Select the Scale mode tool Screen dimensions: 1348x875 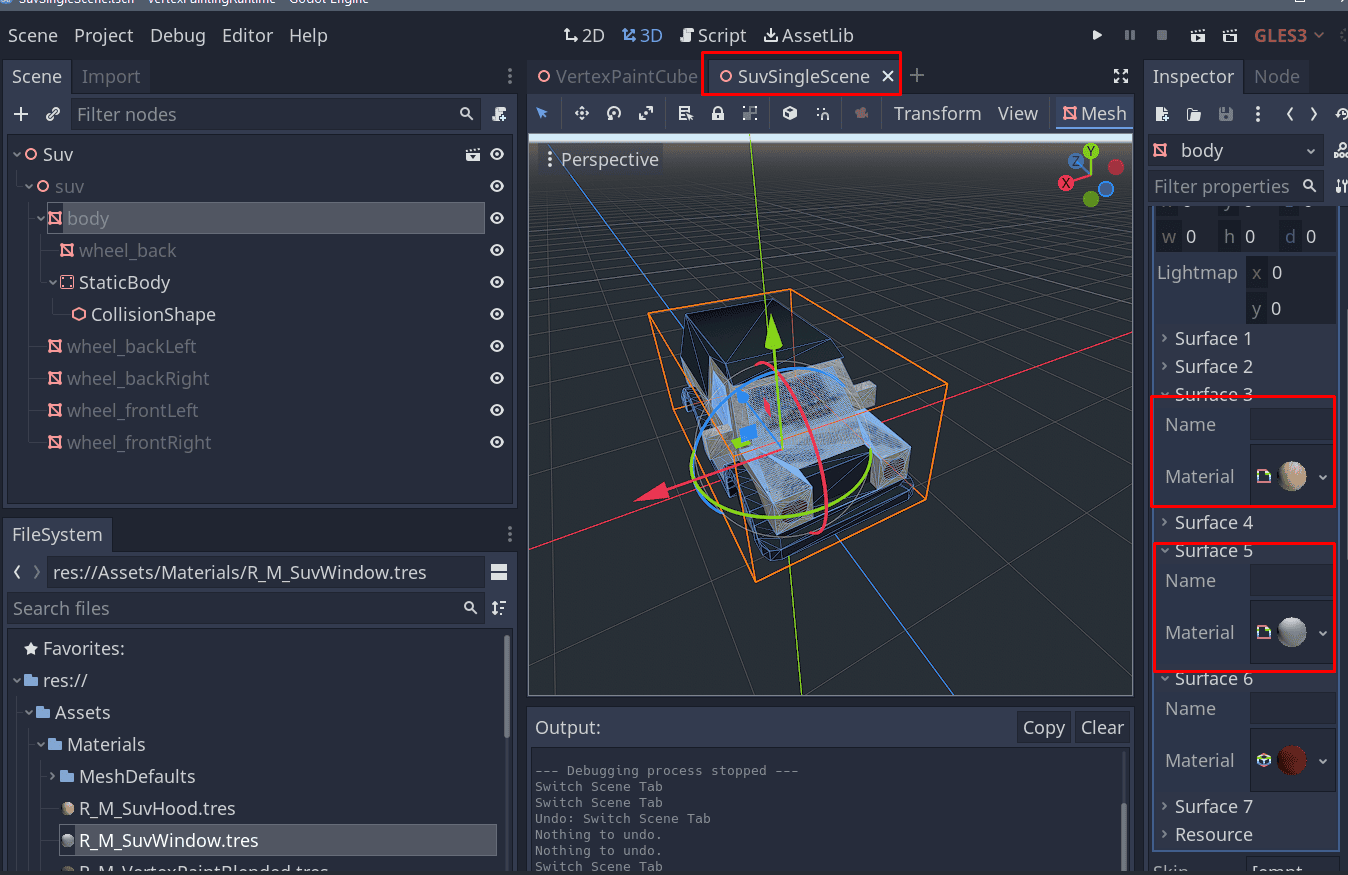pyautogui.click(x=646, y=114)
